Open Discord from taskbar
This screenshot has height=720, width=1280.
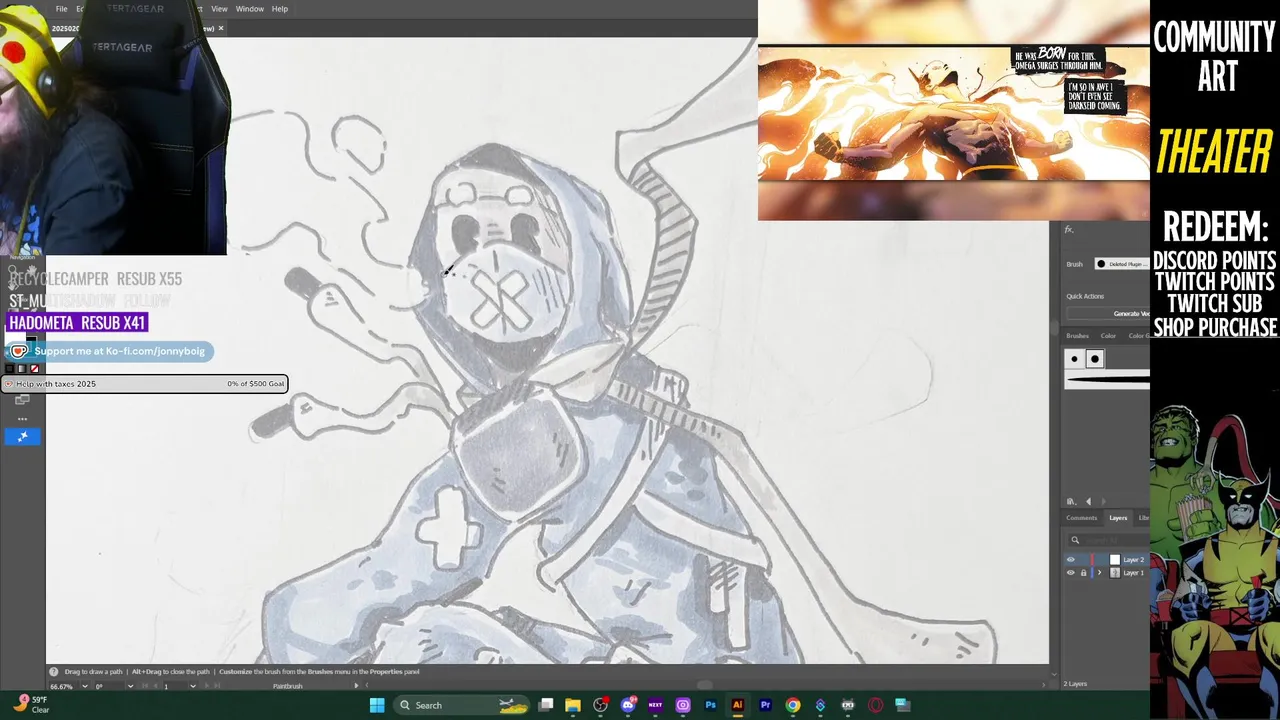coord(628,705)
